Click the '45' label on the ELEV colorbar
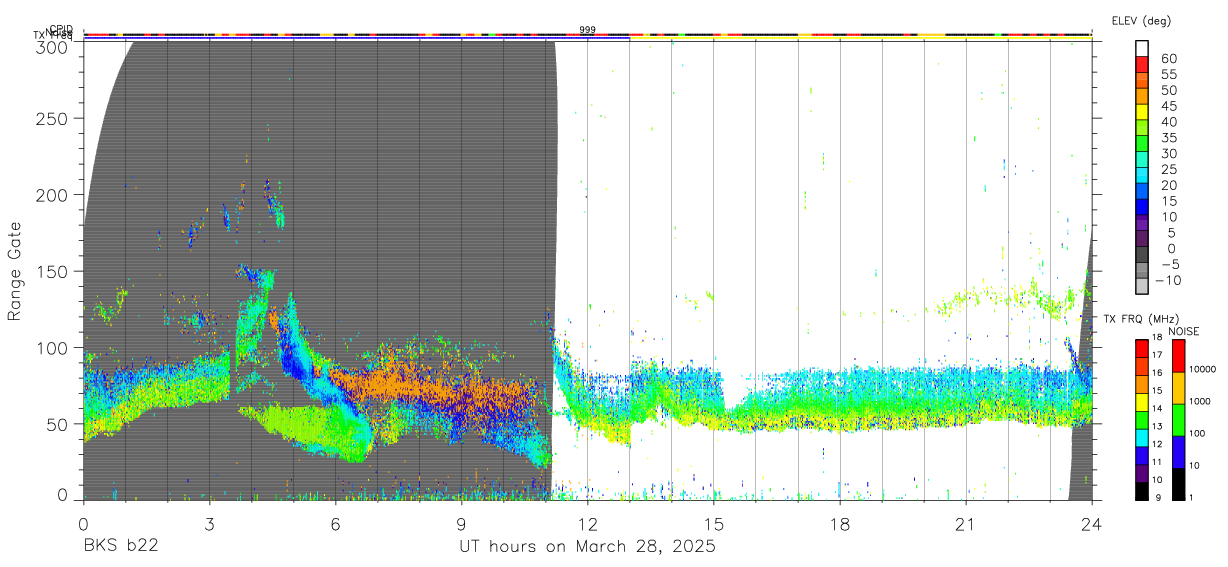 point(1170,106)
